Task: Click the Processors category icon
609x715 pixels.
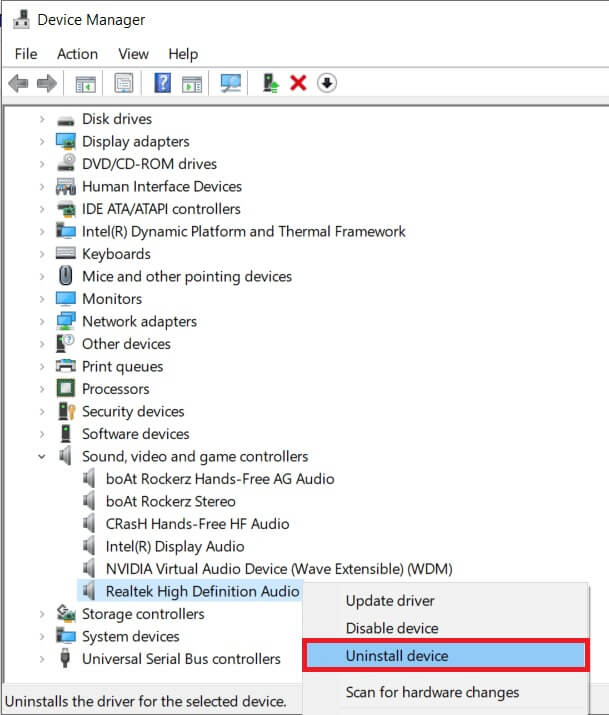Action: click(x=66, y=389)
